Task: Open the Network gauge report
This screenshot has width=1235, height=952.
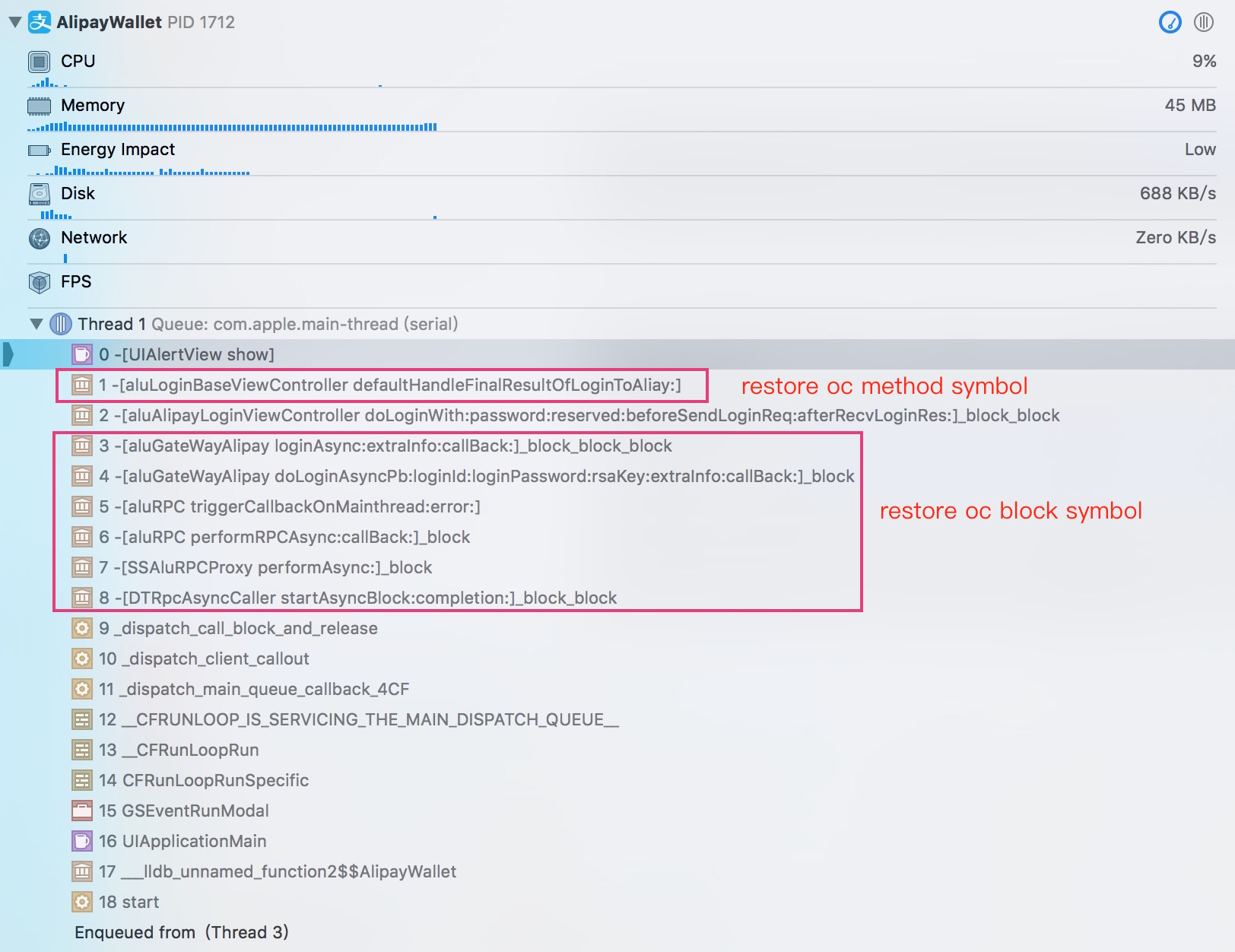Action: pos(622,243)
